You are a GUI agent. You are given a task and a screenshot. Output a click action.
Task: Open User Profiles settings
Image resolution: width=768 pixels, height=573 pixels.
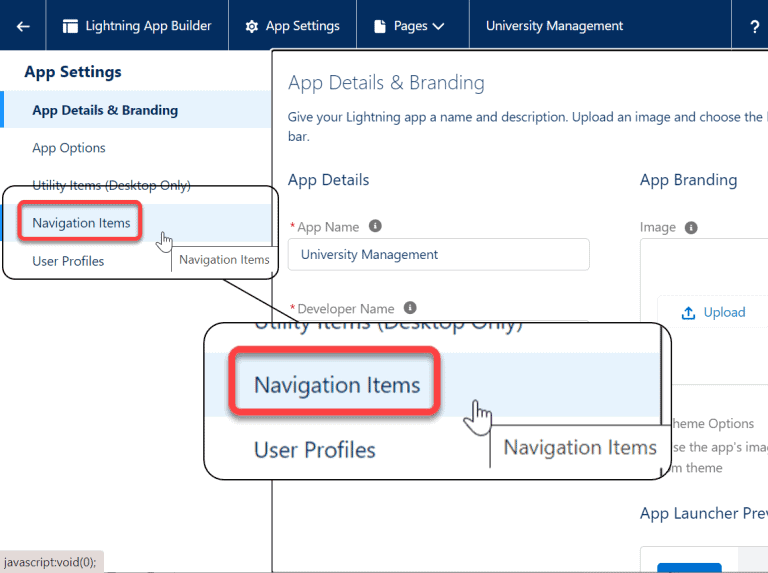[x=68, y=261]
